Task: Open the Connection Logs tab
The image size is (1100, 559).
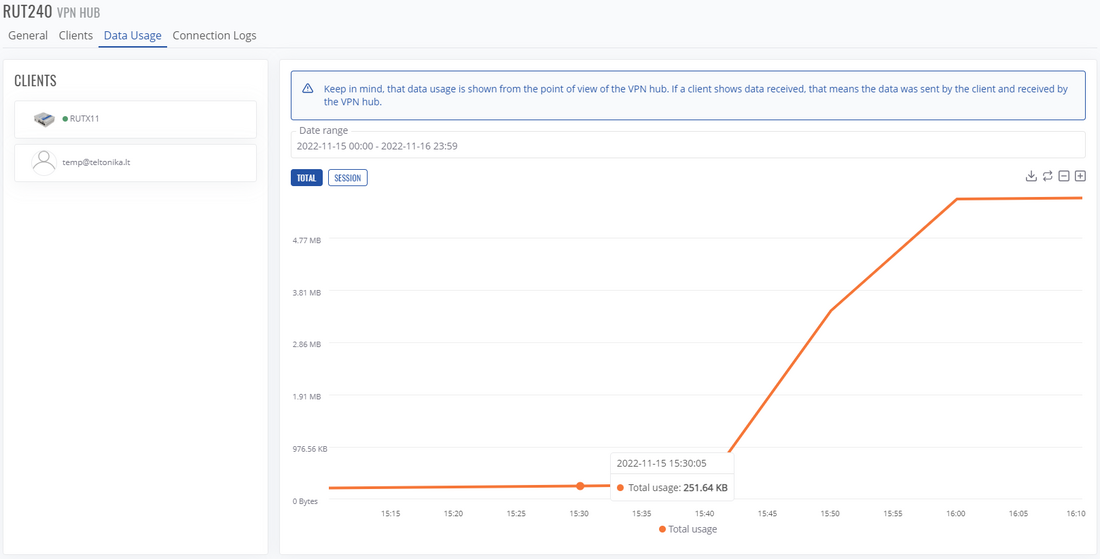Action: point(214,36)
